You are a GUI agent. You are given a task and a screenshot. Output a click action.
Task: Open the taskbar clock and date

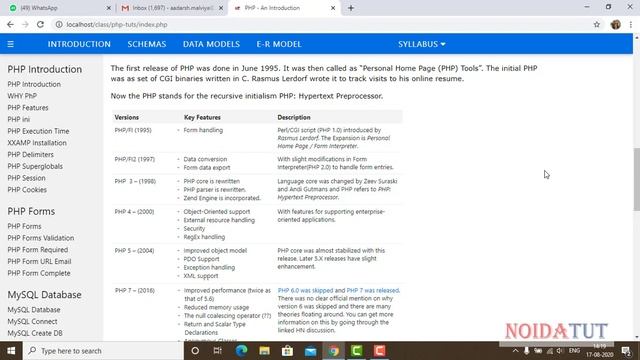pyautogui.click(x=600, y=351)
